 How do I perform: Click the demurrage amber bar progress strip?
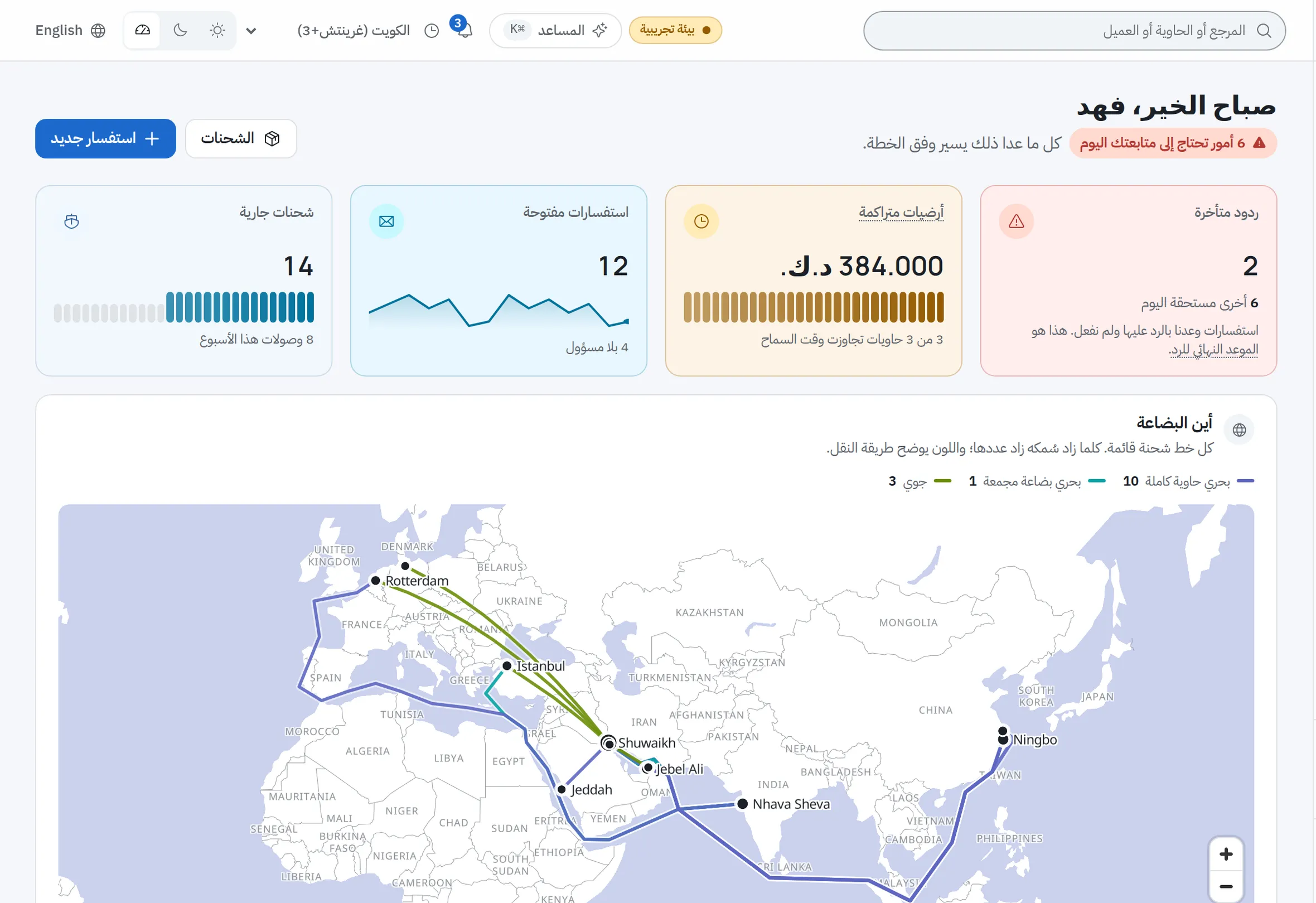pos(814,307)
